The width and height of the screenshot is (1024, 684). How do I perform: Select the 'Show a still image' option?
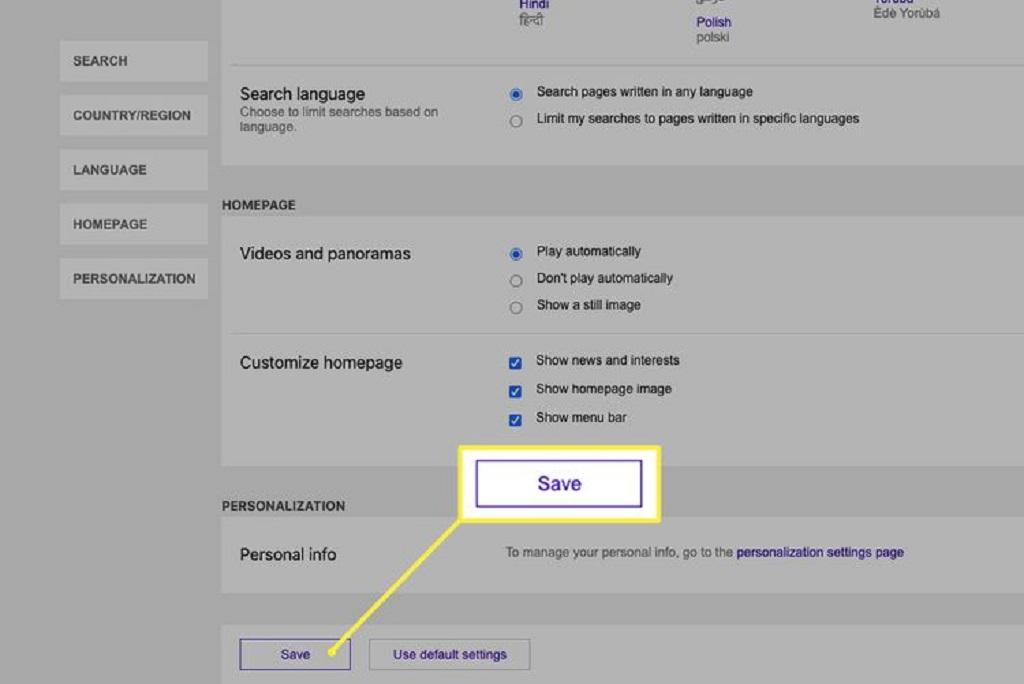tap(516, 308)
